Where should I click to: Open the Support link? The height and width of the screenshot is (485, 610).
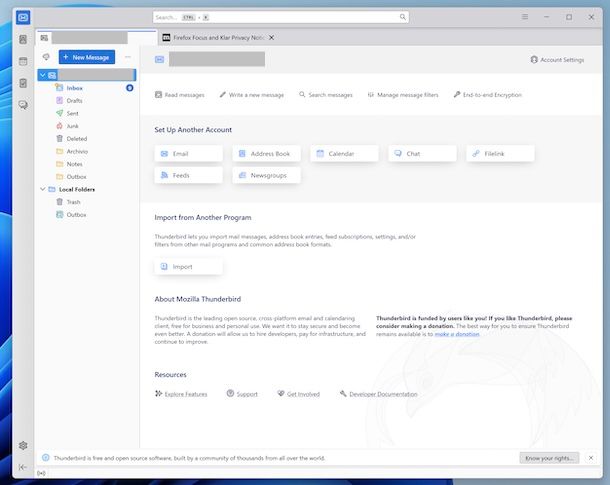242,394
